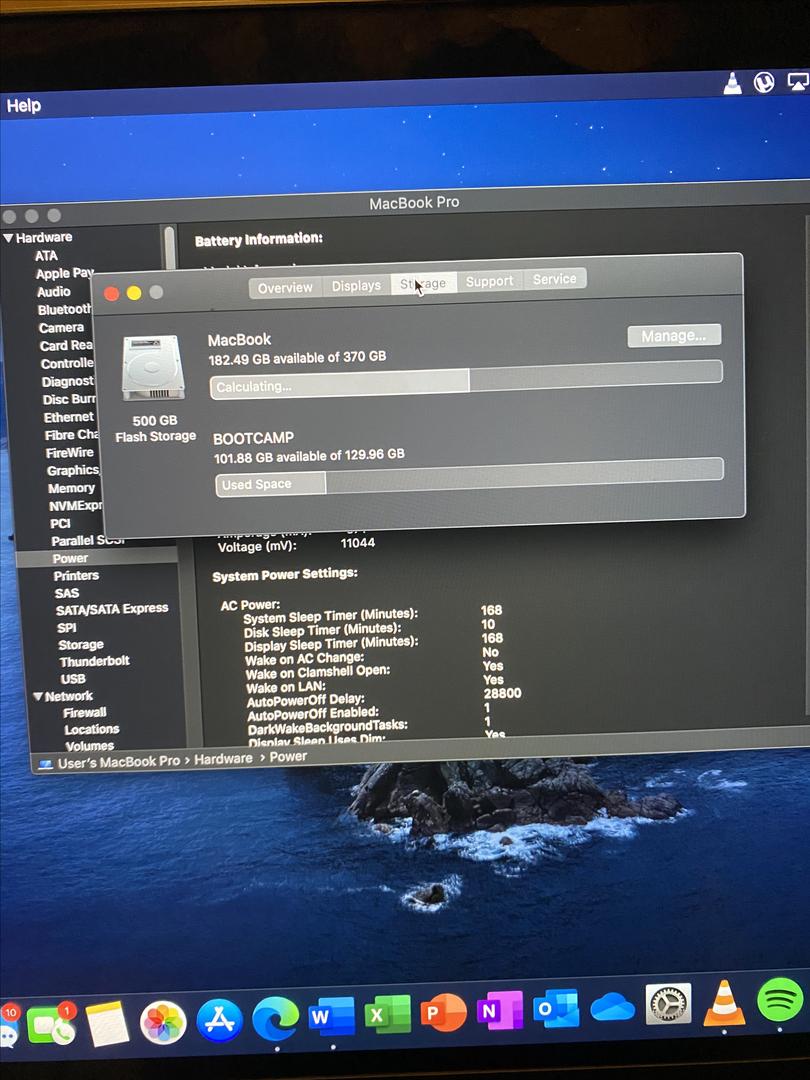Image resolution: width=810 pixels, height=1080 pixels.
Task: Select PCI in the sidebar
Action: click(60, 523)
